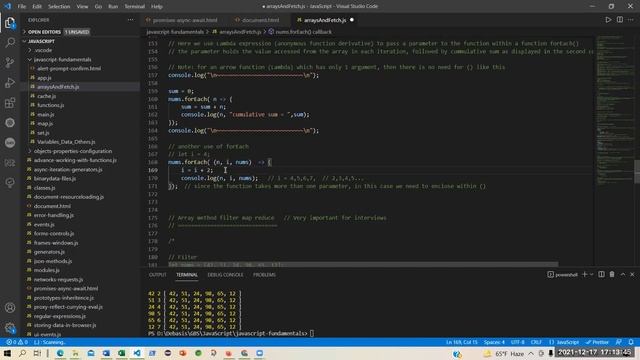640x360 pixels.
Task: Click javascript-fundamentals in breadcrumb
Action: (175, 32)
